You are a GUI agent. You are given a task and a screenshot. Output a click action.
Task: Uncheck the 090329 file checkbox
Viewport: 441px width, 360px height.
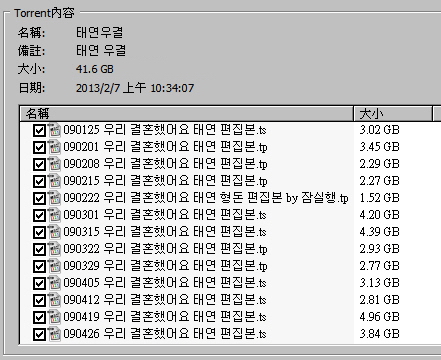39,266
